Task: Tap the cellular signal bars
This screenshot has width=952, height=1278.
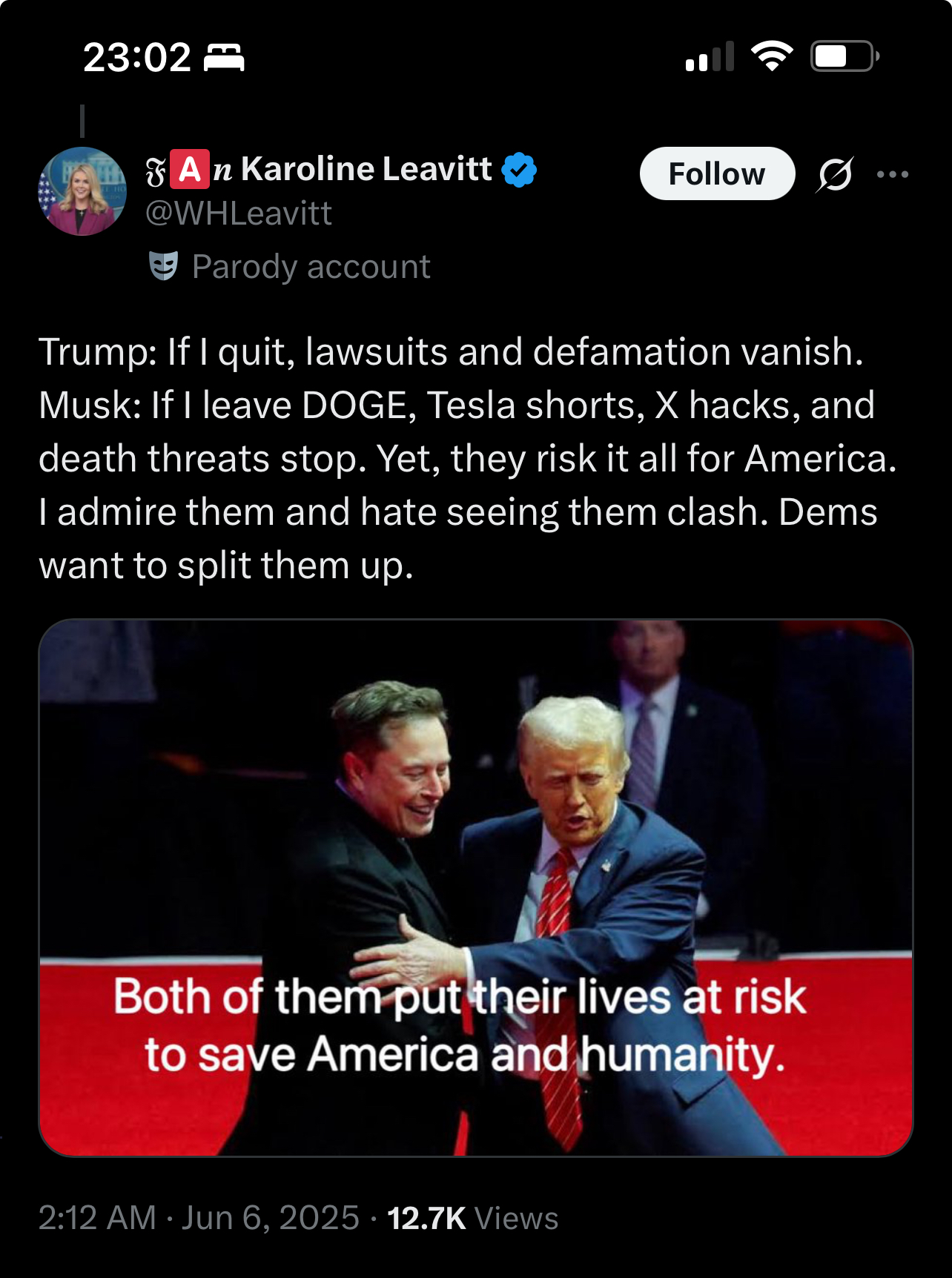Action: [710, 56]
